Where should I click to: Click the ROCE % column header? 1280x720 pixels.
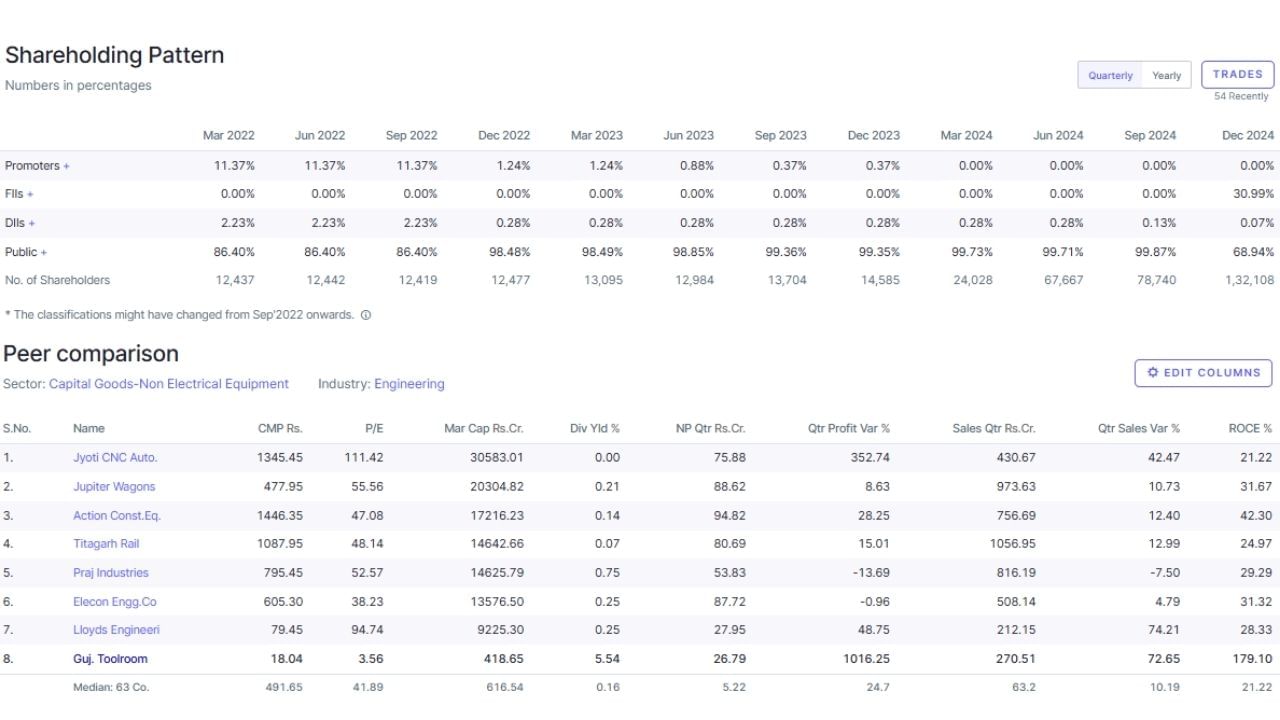1250,428
